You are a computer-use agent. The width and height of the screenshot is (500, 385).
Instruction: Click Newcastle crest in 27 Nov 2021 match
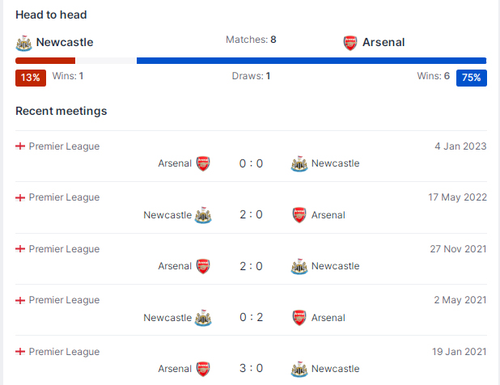point(299,266)
